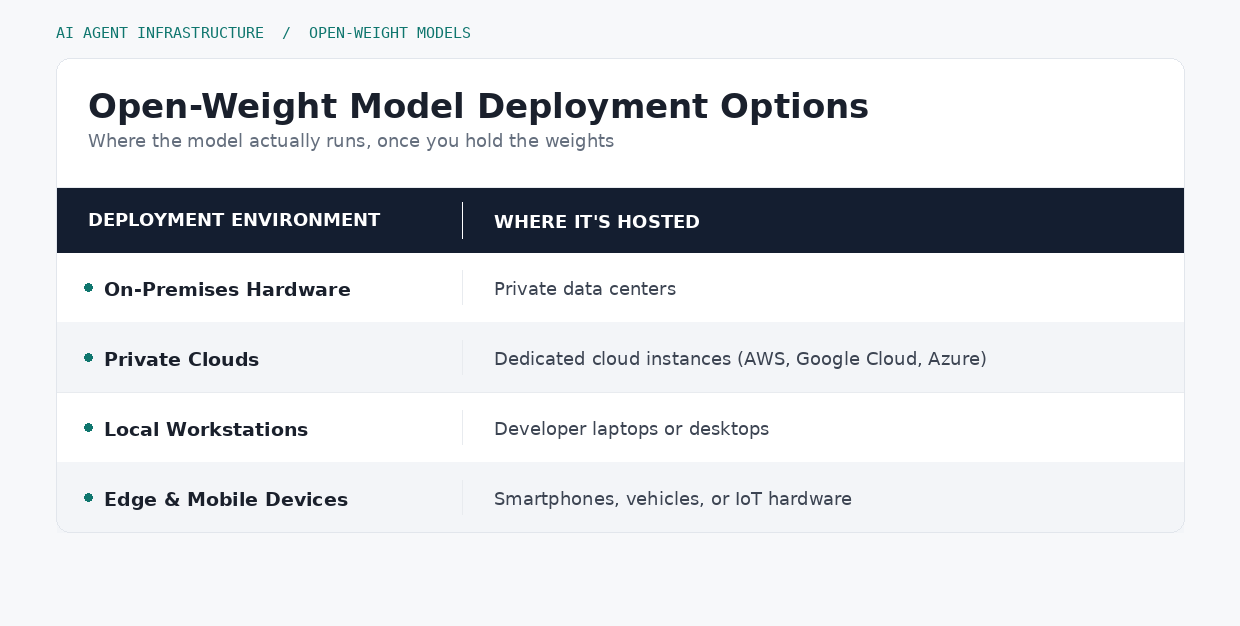1240x626 pixels.
Task: Select the 'Private data centers' cell
Action: pos(585,289)
